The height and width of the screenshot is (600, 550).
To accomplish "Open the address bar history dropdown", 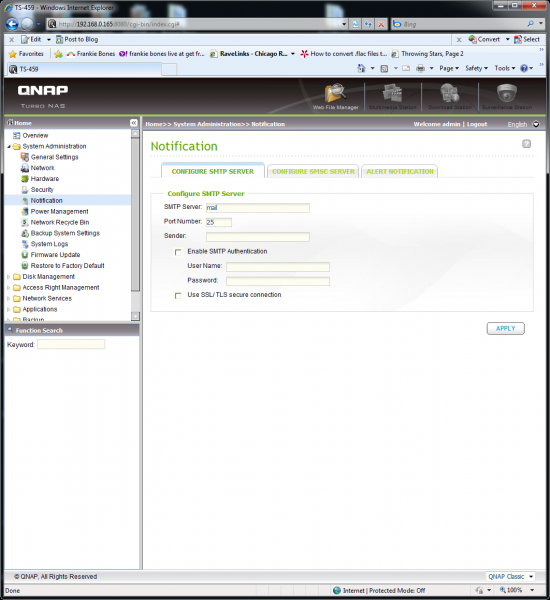I will pyautogui.click(x=344, y=24).
